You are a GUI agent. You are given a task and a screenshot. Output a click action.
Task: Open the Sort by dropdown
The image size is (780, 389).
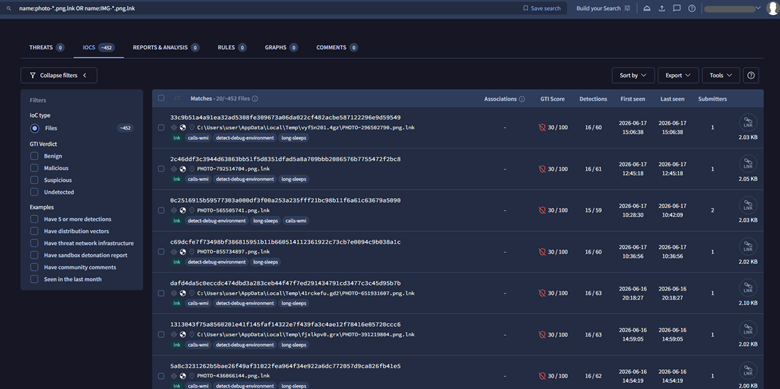pos(633,76)
